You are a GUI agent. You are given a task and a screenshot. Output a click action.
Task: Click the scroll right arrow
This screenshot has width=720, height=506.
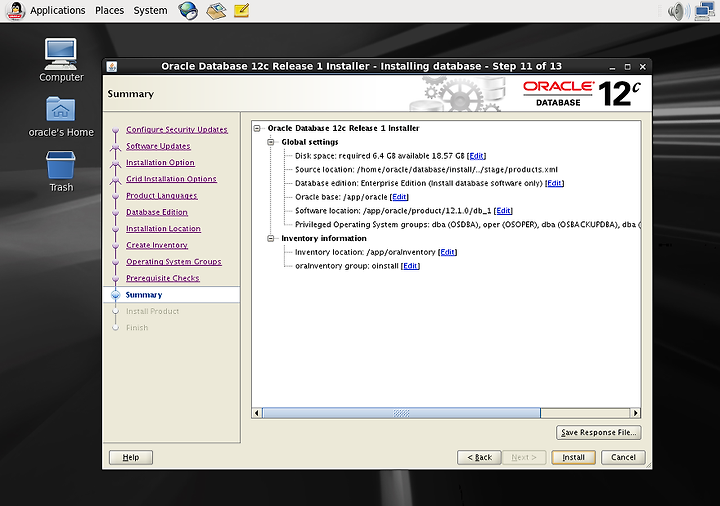pos(636,413)
